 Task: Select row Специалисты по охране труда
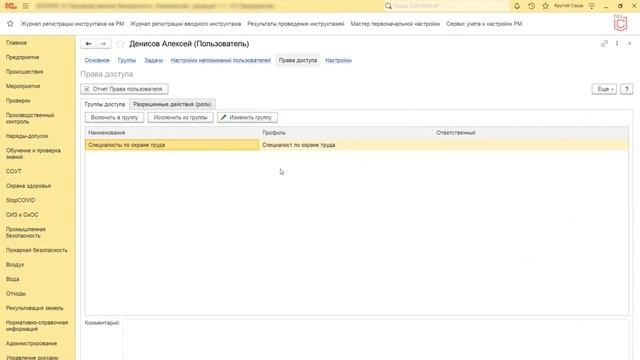172,145
